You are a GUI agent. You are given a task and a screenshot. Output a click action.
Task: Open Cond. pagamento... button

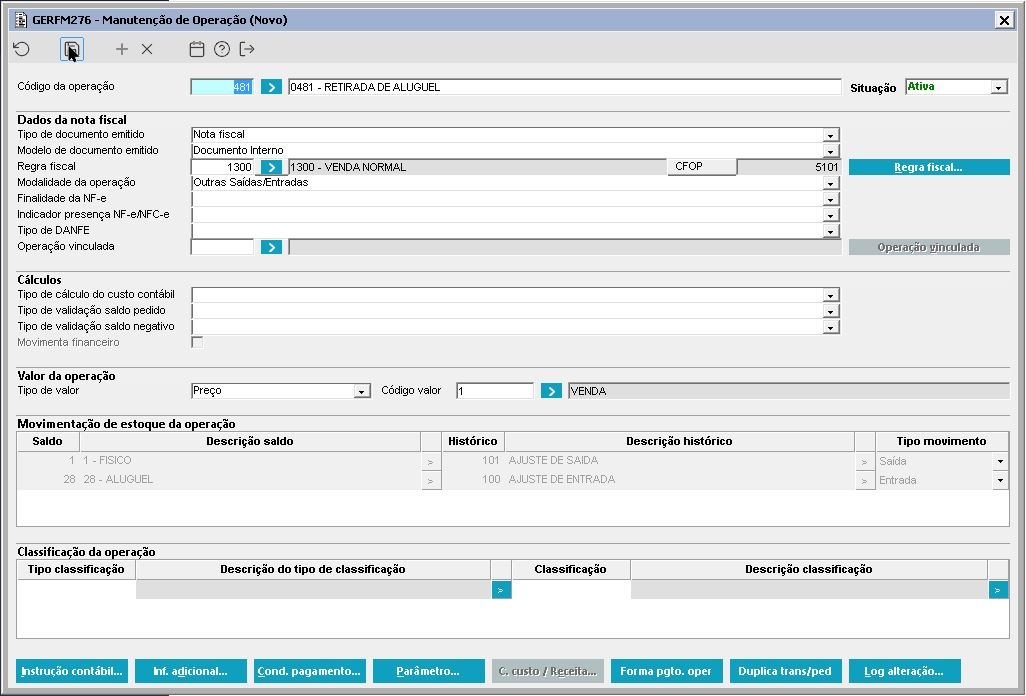pos(310,671)
